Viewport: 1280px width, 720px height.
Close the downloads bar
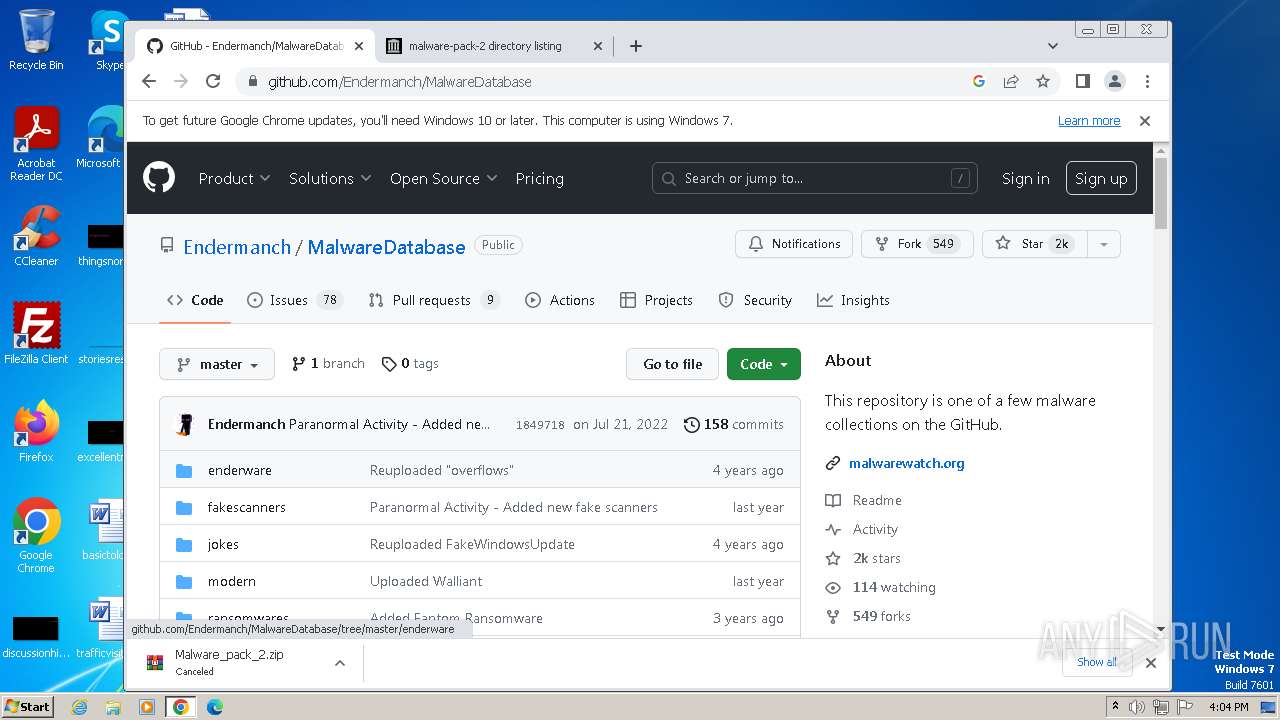pos(1151,662)
